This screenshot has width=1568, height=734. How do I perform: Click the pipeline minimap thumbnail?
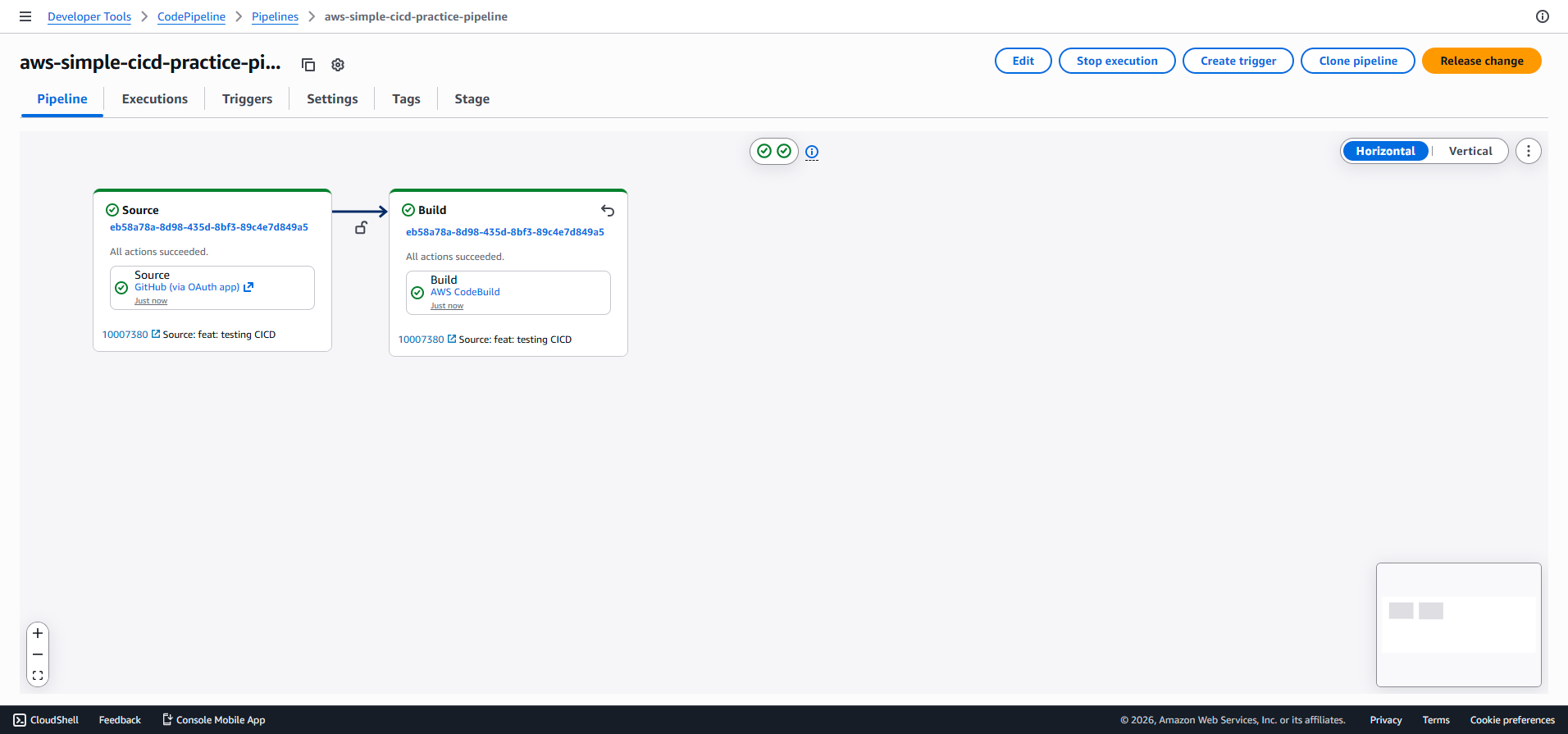coord(1458,624)
